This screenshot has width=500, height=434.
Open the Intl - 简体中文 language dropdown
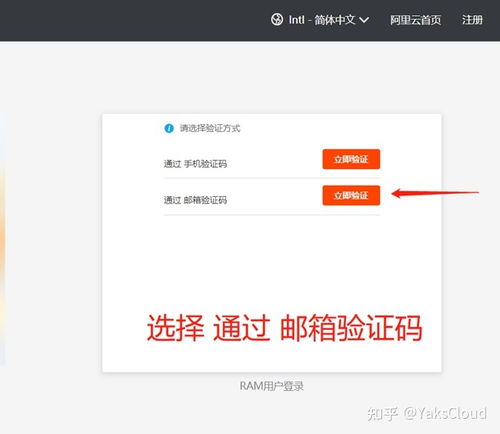(x=320, y=20)
